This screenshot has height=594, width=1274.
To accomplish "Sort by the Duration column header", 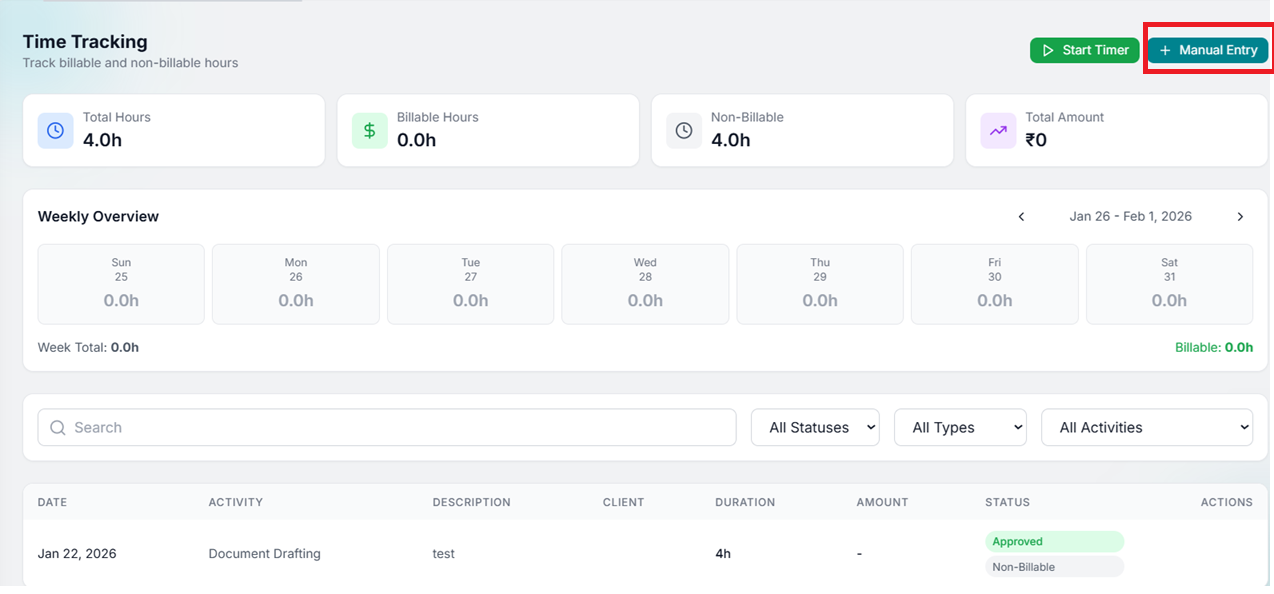I will pyautogui.click(x=745, y=502).
